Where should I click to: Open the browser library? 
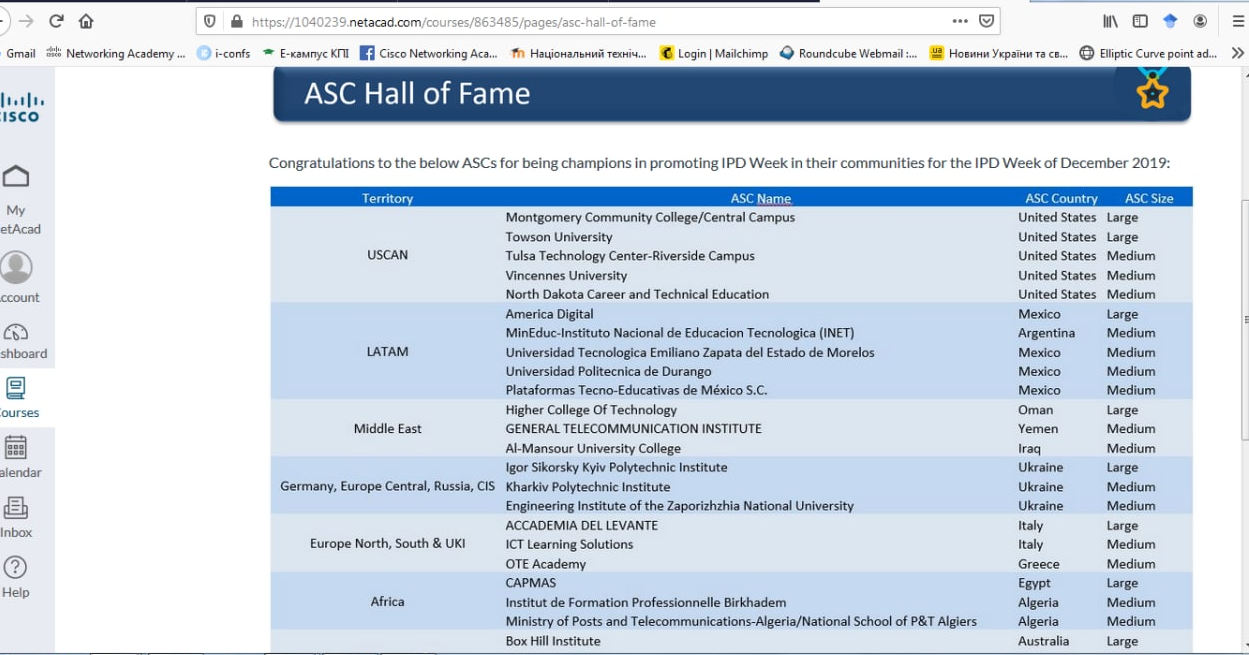click(1111, 21)
